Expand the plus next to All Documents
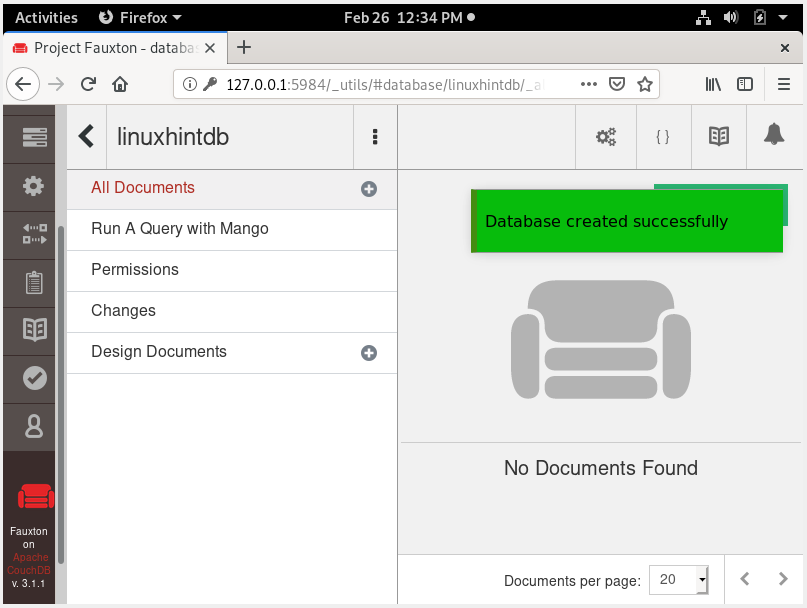 tap(369, 189)
